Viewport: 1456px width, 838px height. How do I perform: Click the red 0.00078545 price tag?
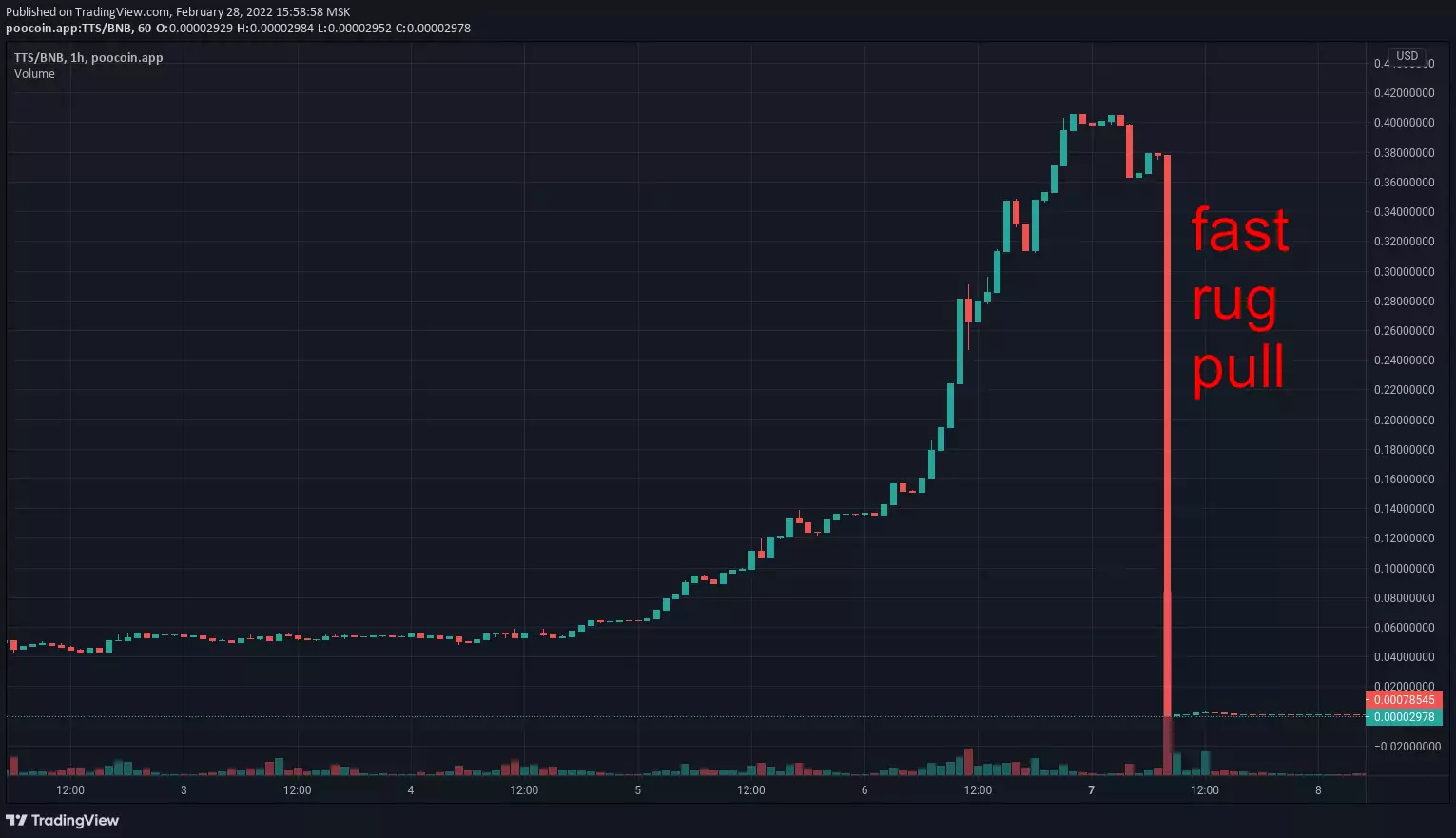click(1404, 700)
